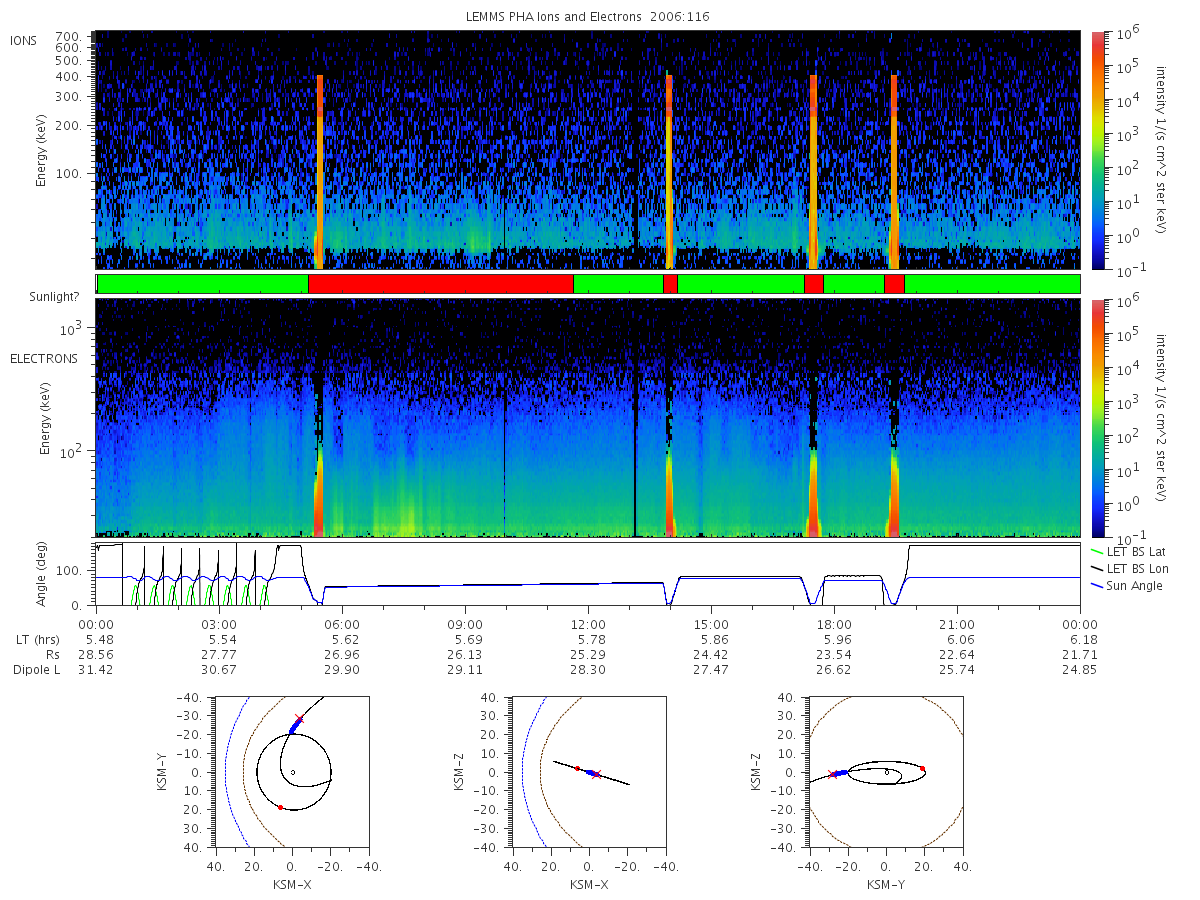Click the '18:00' time tick label
The width and height of the screenshot is (1200, 900).
point(834,624)
